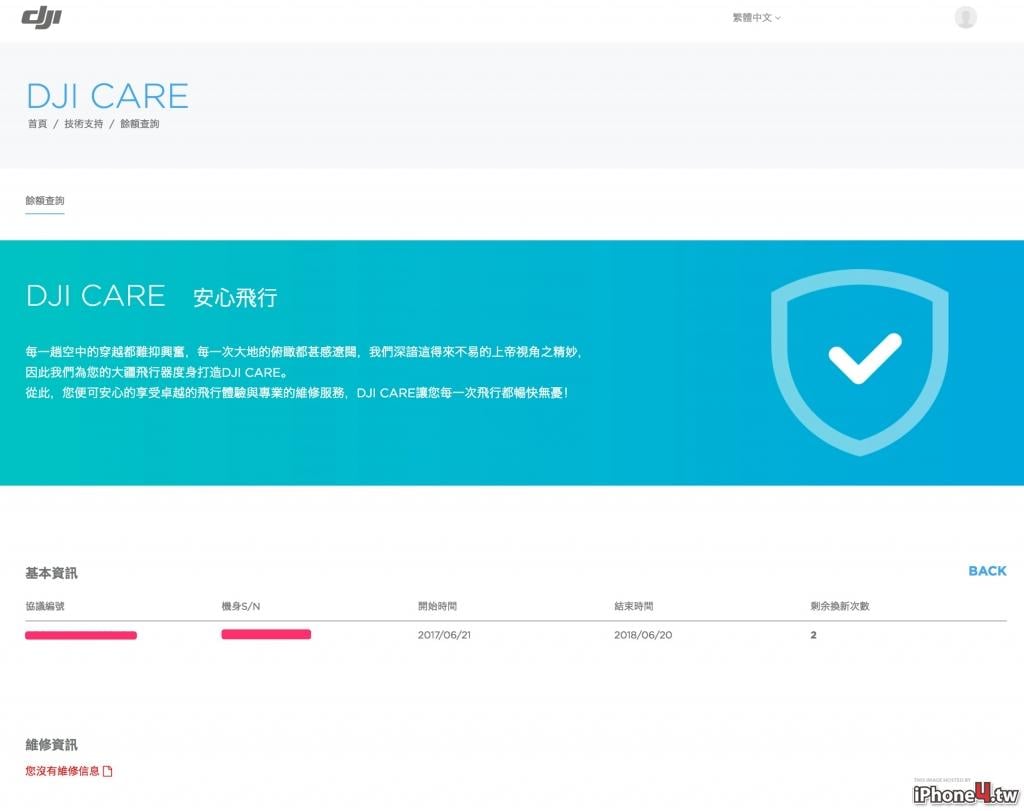
Task: Open the 繁體中文 language dropdown
Action: [756, 18]
